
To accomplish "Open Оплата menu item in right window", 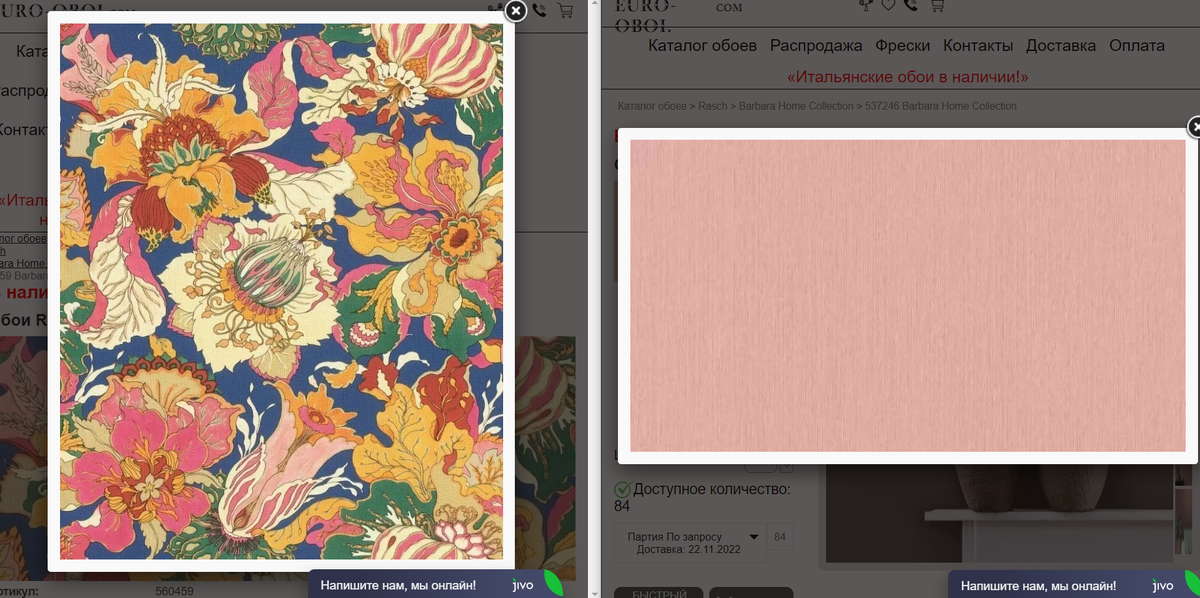I will coord(1137,45).
